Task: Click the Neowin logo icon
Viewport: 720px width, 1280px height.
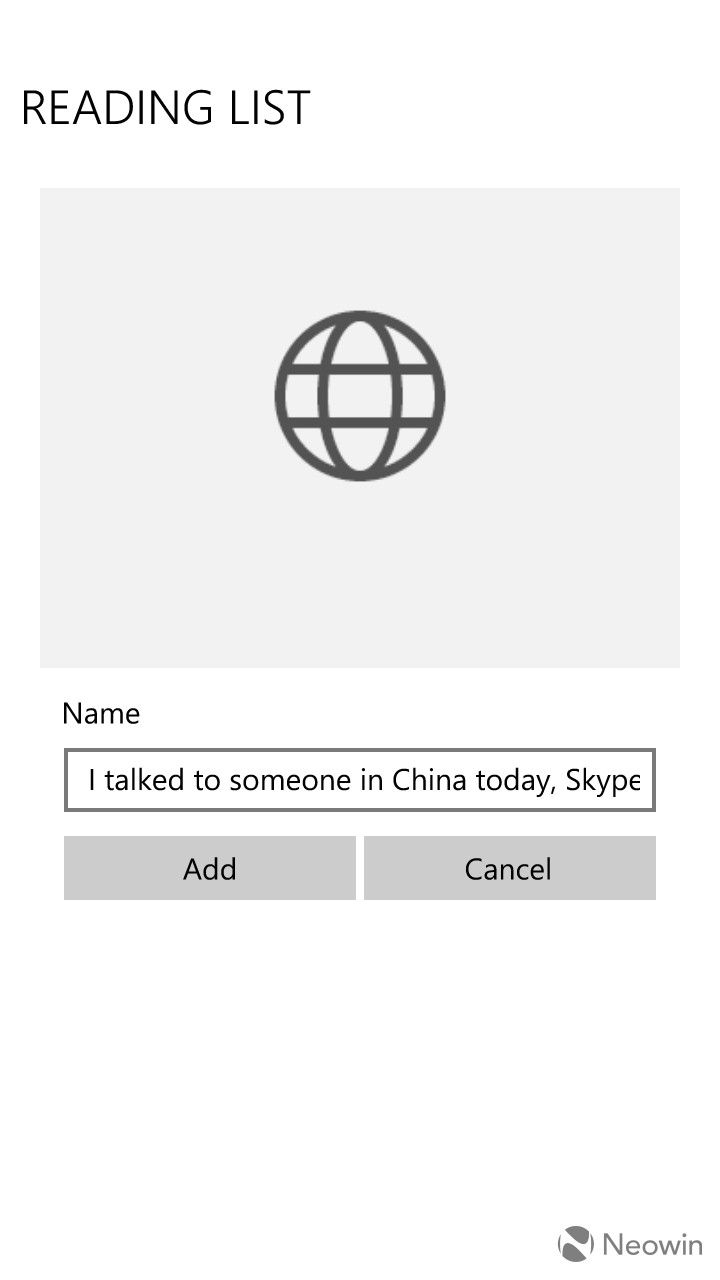Action: click(576, 1243)
